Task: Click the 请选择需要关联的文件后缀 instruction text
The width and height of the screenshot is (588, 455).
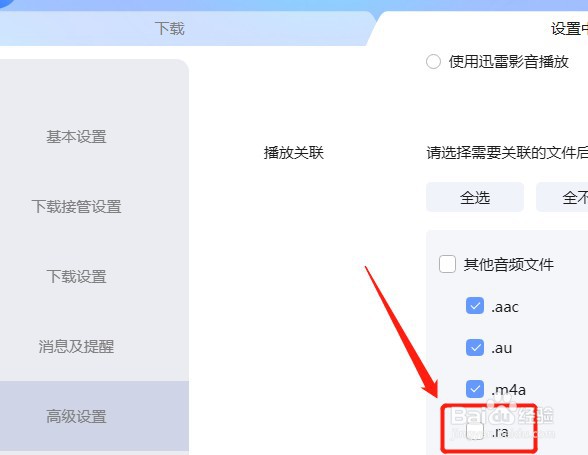Action: click(x=507, y=153)
